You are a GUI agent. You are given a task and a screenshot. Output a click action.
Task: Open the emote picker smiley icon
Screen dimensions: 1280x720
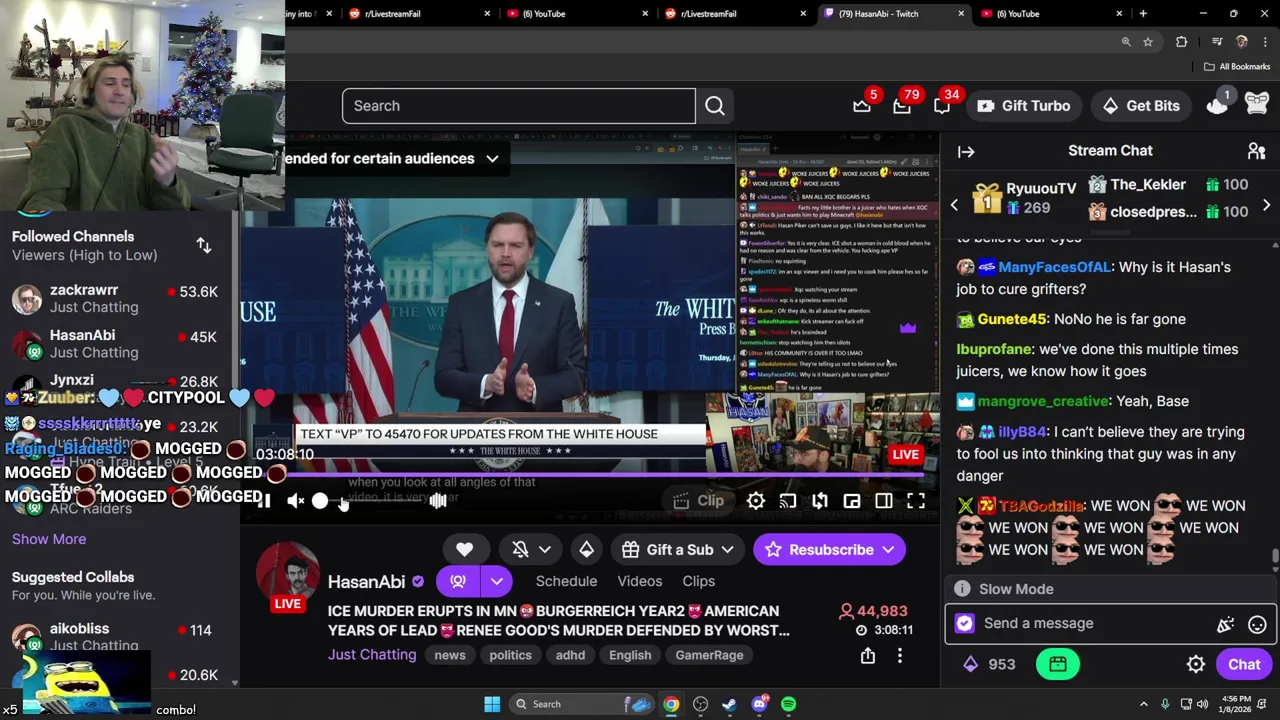pyautogui.click(x=1257, y=624)
